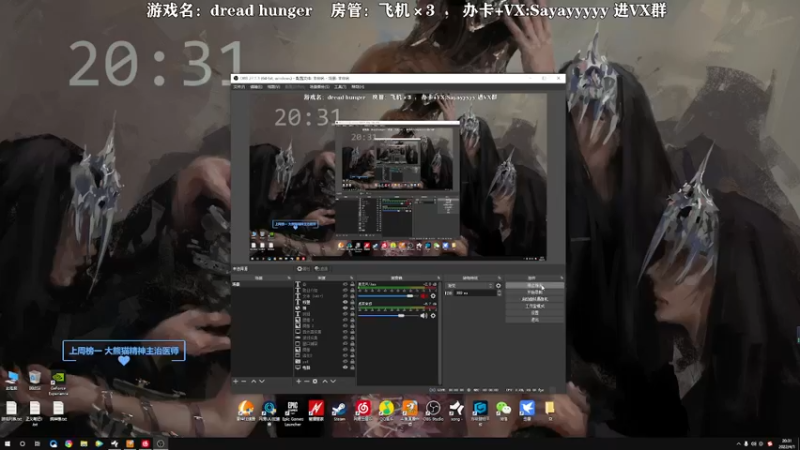The image size is (800, 450).
Task: Move selected scene up with arrow
Action: coord(254,381)
